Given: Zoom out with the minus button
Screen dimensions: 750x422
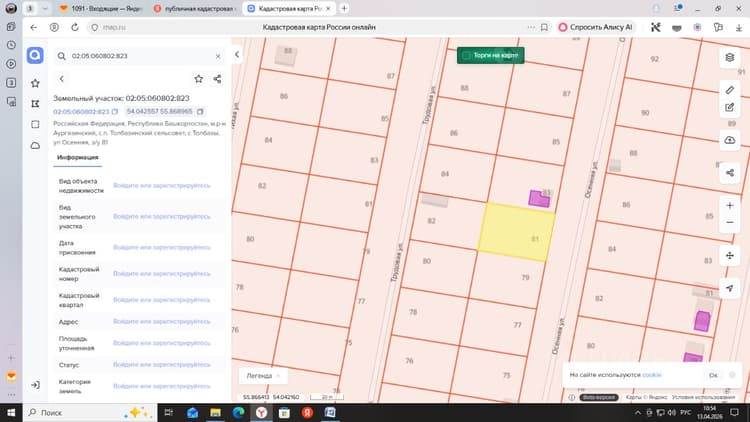Looking at the screenshot, I should [x=729, y=222].
